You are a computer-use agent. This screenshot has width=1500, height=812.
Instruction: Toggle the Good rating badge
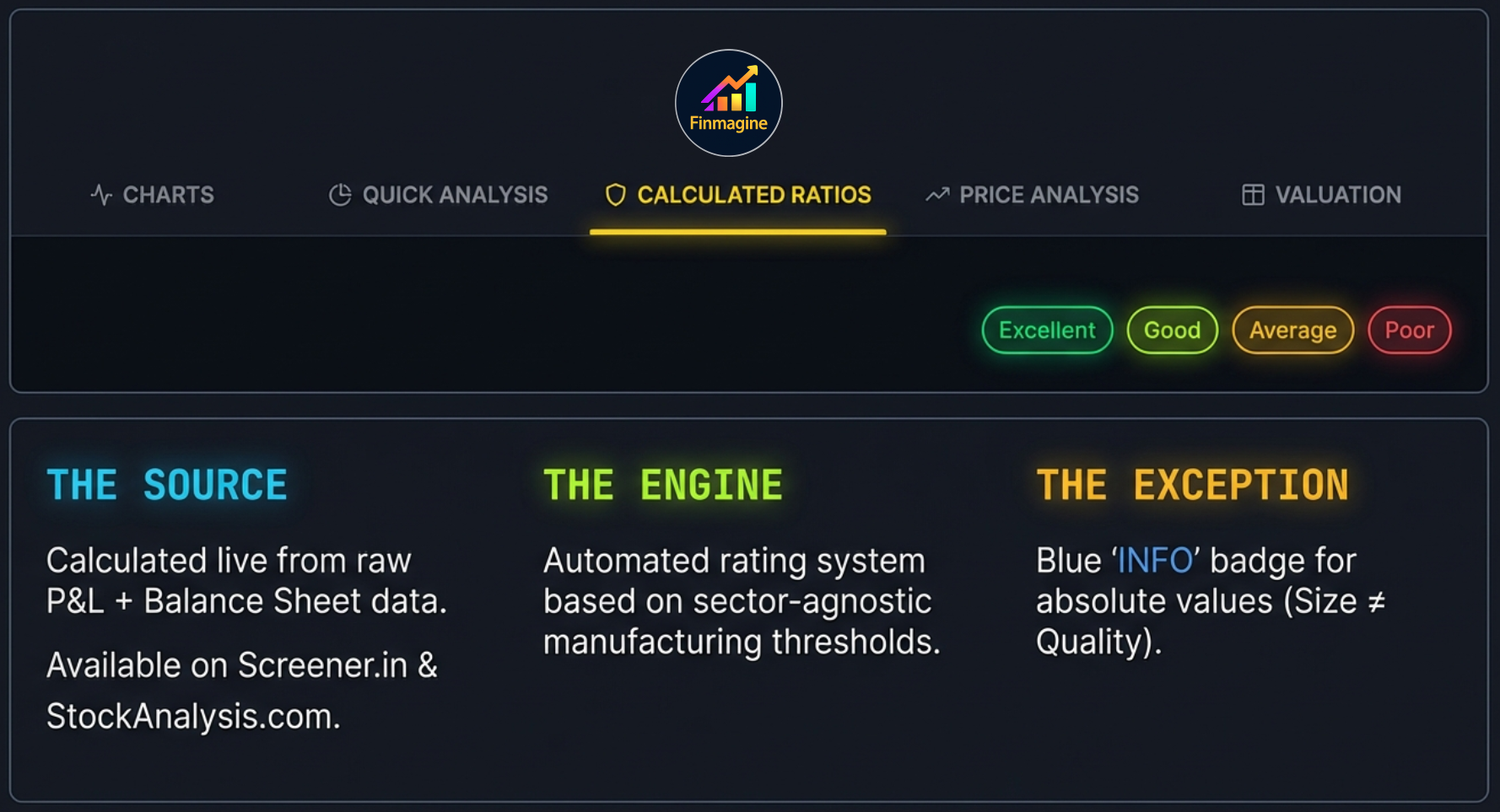(x=1172, y=330)
